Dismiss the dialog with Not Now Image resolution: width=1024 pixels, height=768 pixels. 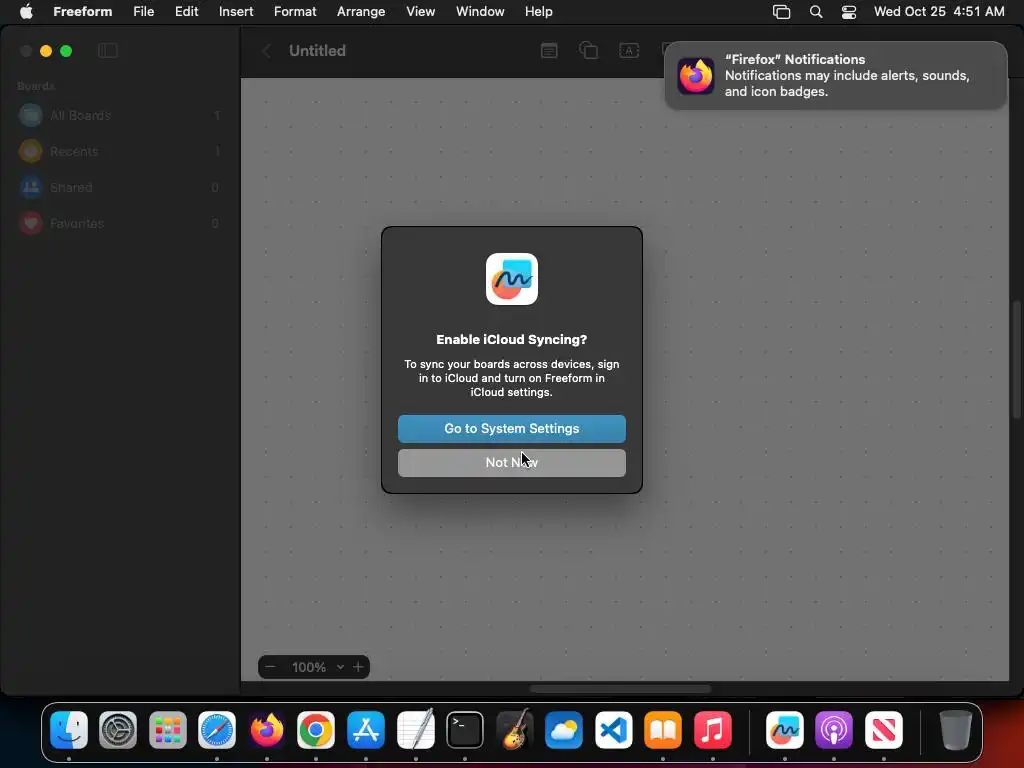point(511,462)
